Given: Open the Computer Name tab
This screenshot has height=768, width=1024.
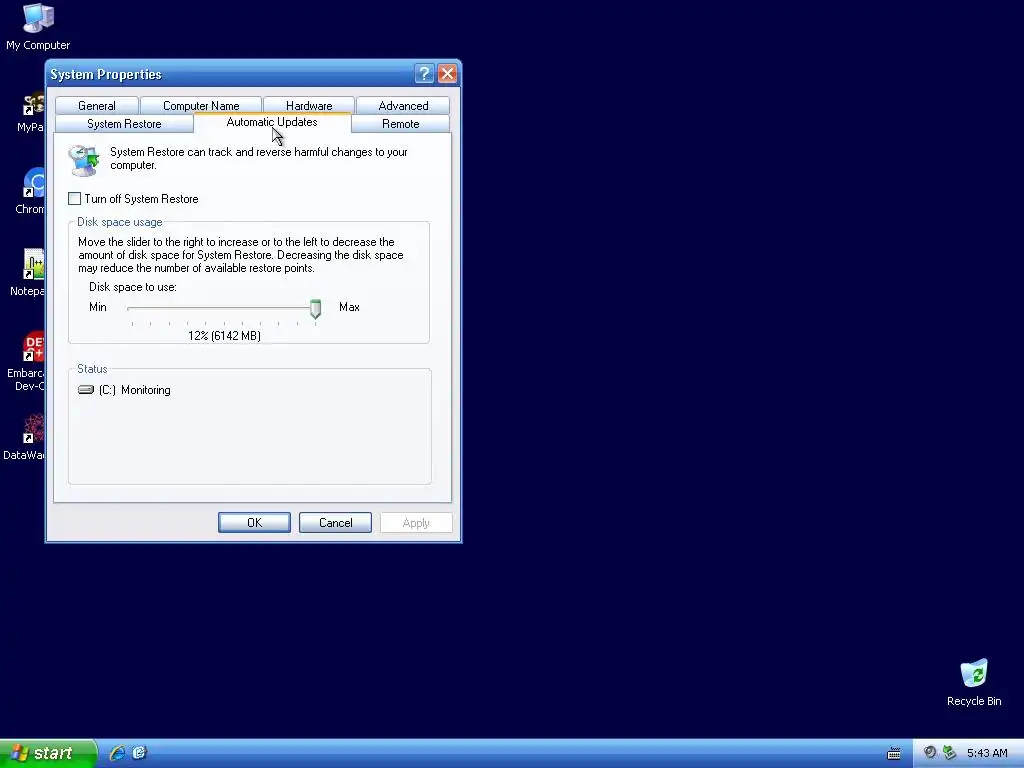Looking at the screenshot, I should click(x=201, y=106).
